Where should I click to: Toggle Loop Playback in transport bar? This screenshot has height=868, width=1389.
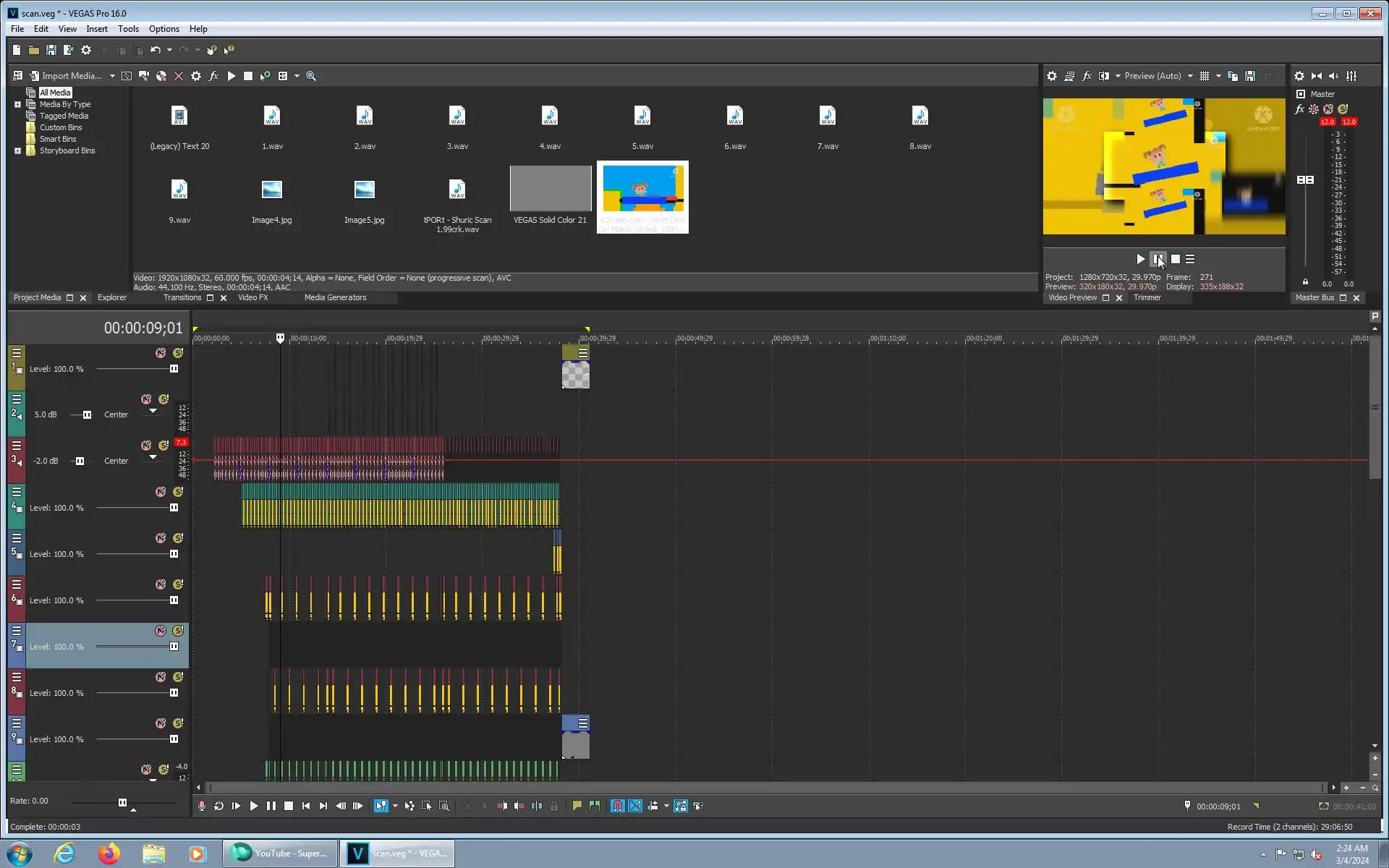coord(219,806)
